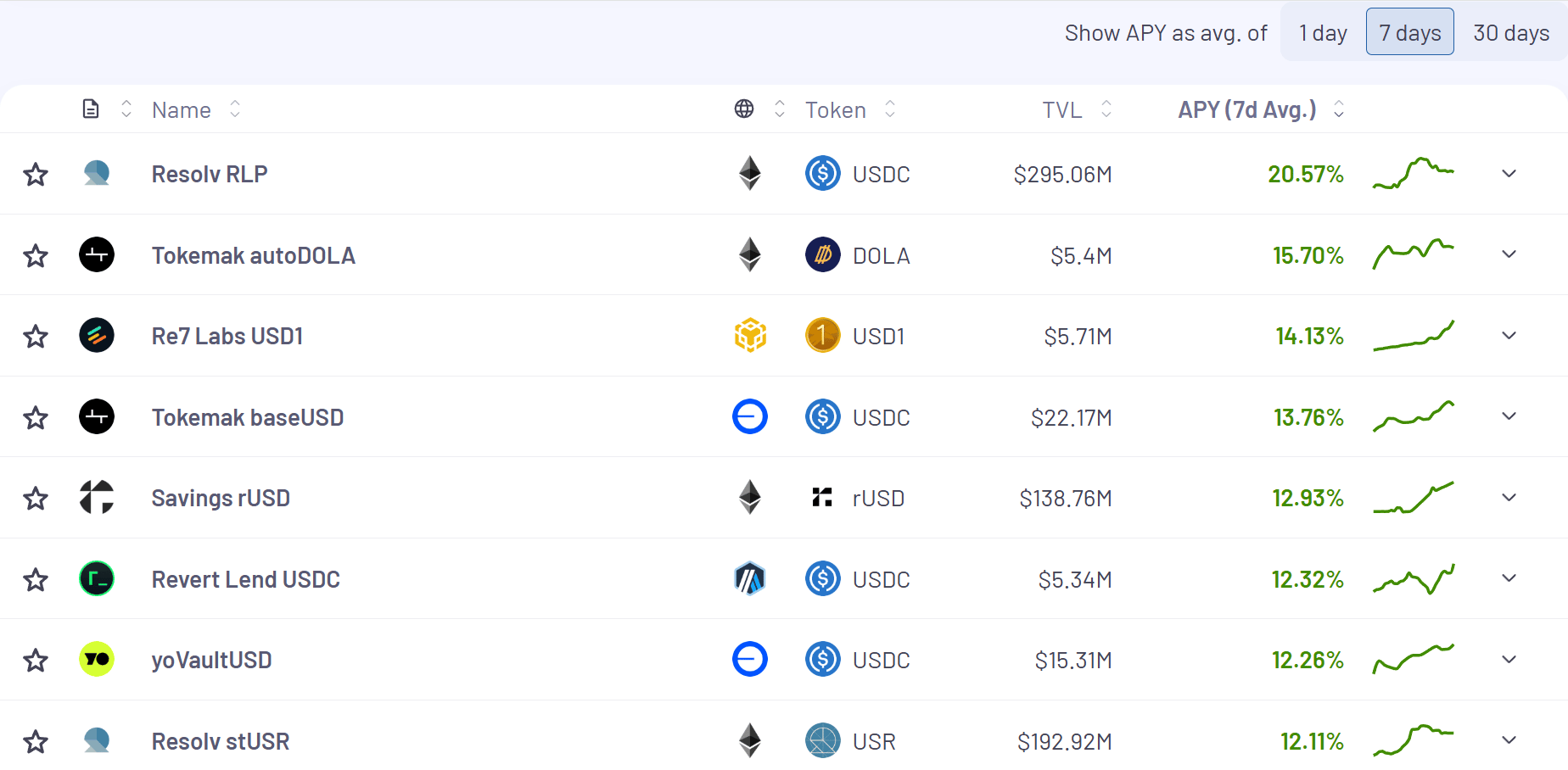
Task: Click the Revert Lend USDC protocol icon
Action: coord(97,579)
